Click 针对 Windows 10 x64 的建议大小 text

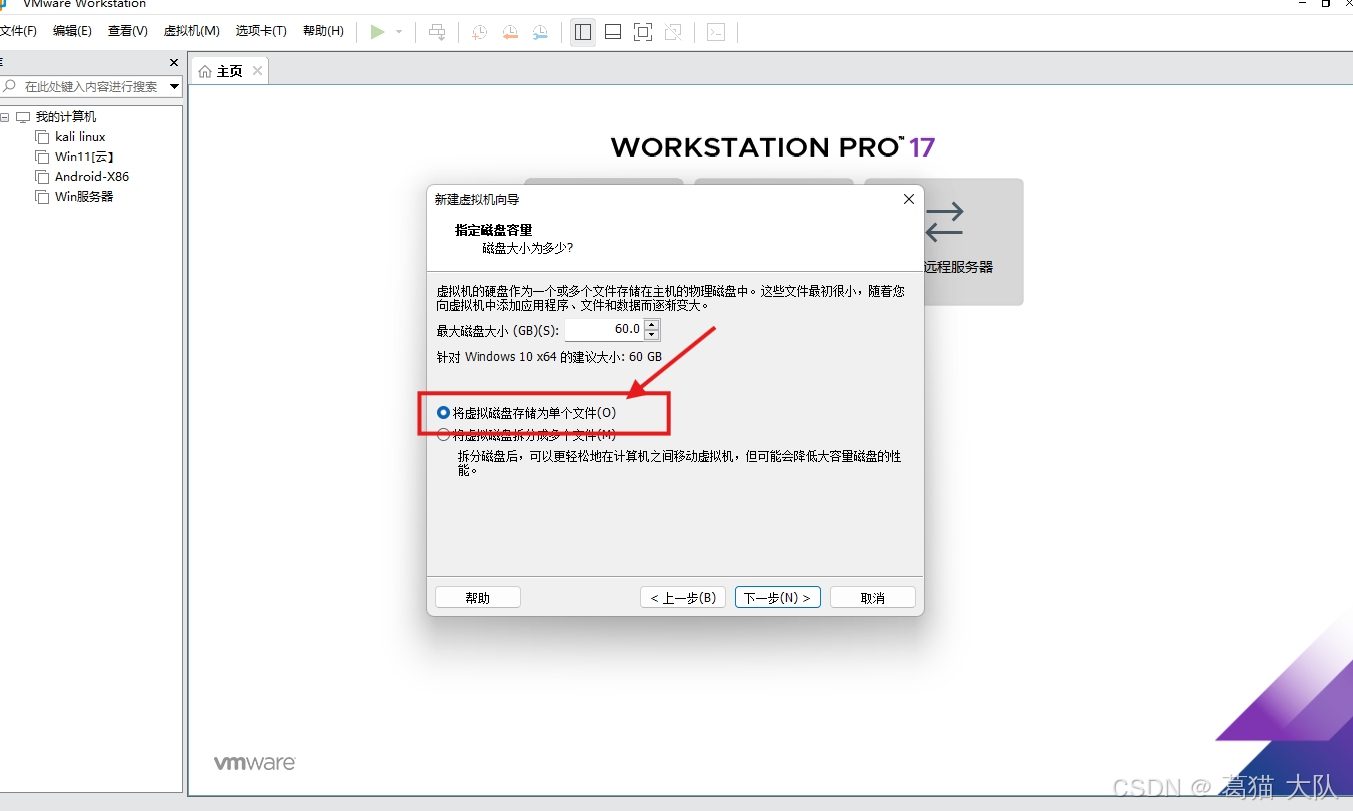(549, 356)
